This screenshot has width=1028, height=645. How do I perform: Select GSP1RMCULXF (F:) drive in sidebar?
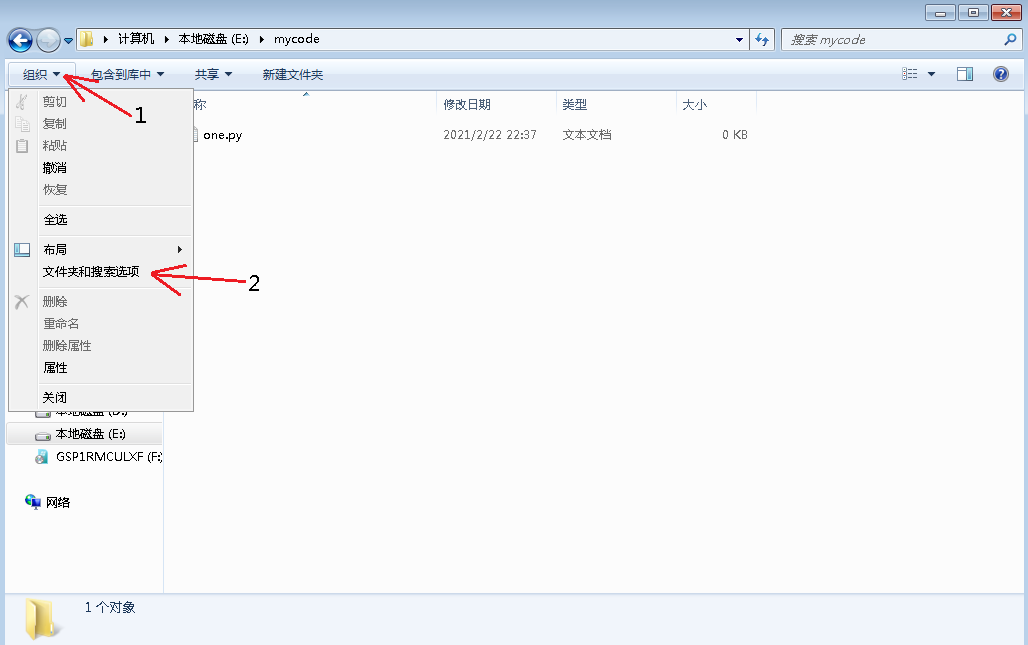pos(109,457)
